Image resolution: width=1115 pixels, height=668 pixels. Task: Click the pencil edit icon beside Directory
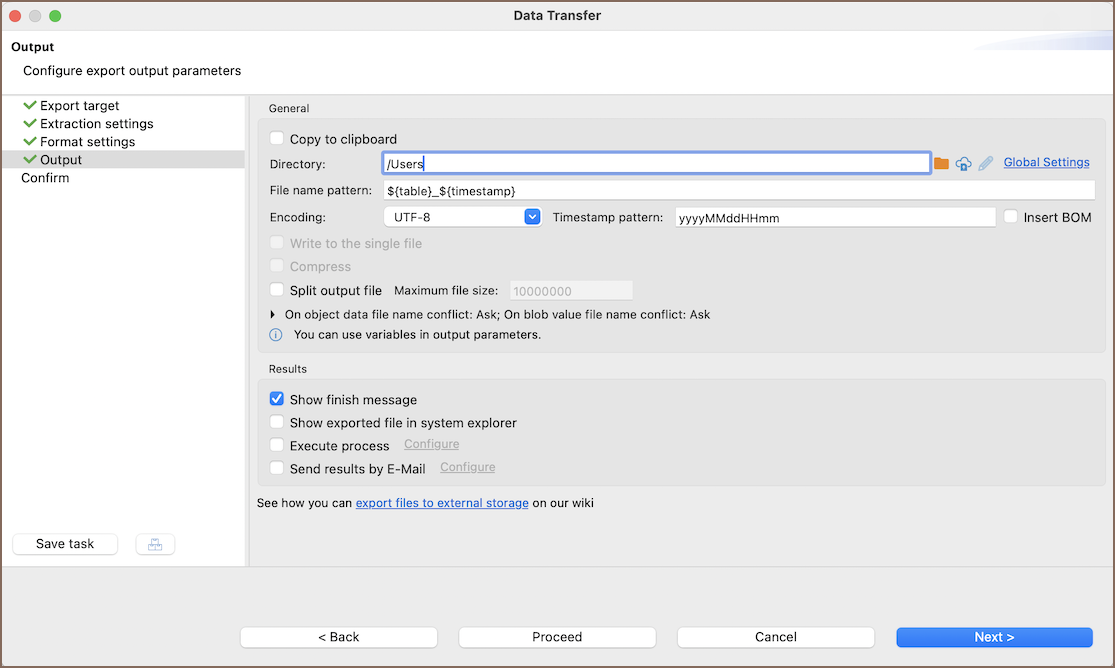pyautogui.click(x=986, y=163)
